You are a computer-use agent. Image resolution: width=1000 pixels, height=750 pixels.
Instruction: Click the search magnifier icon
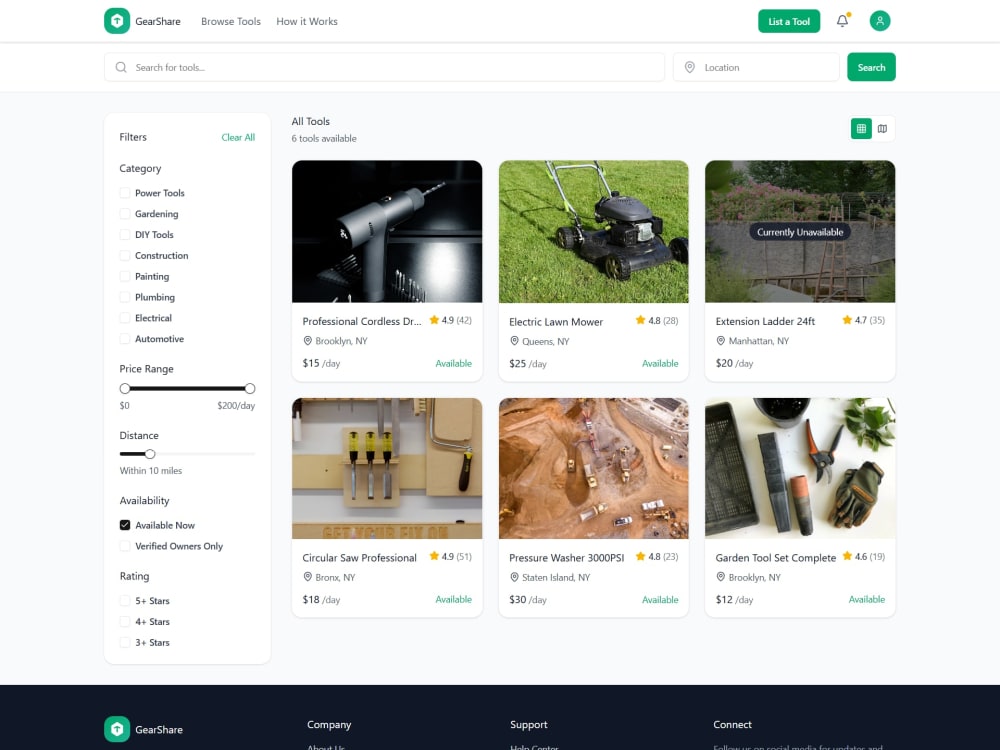click(x=121, y=67)
